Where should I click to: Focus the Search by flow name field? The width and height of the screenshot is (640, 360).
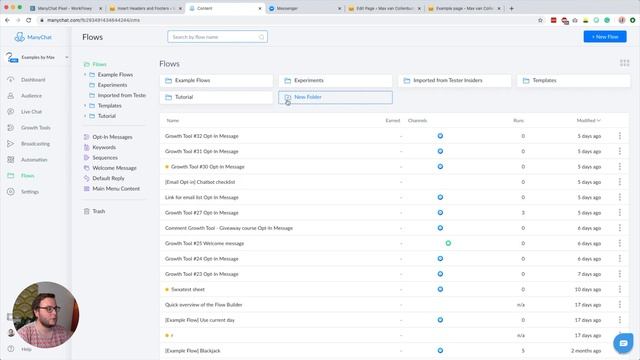tap(217, 37)
